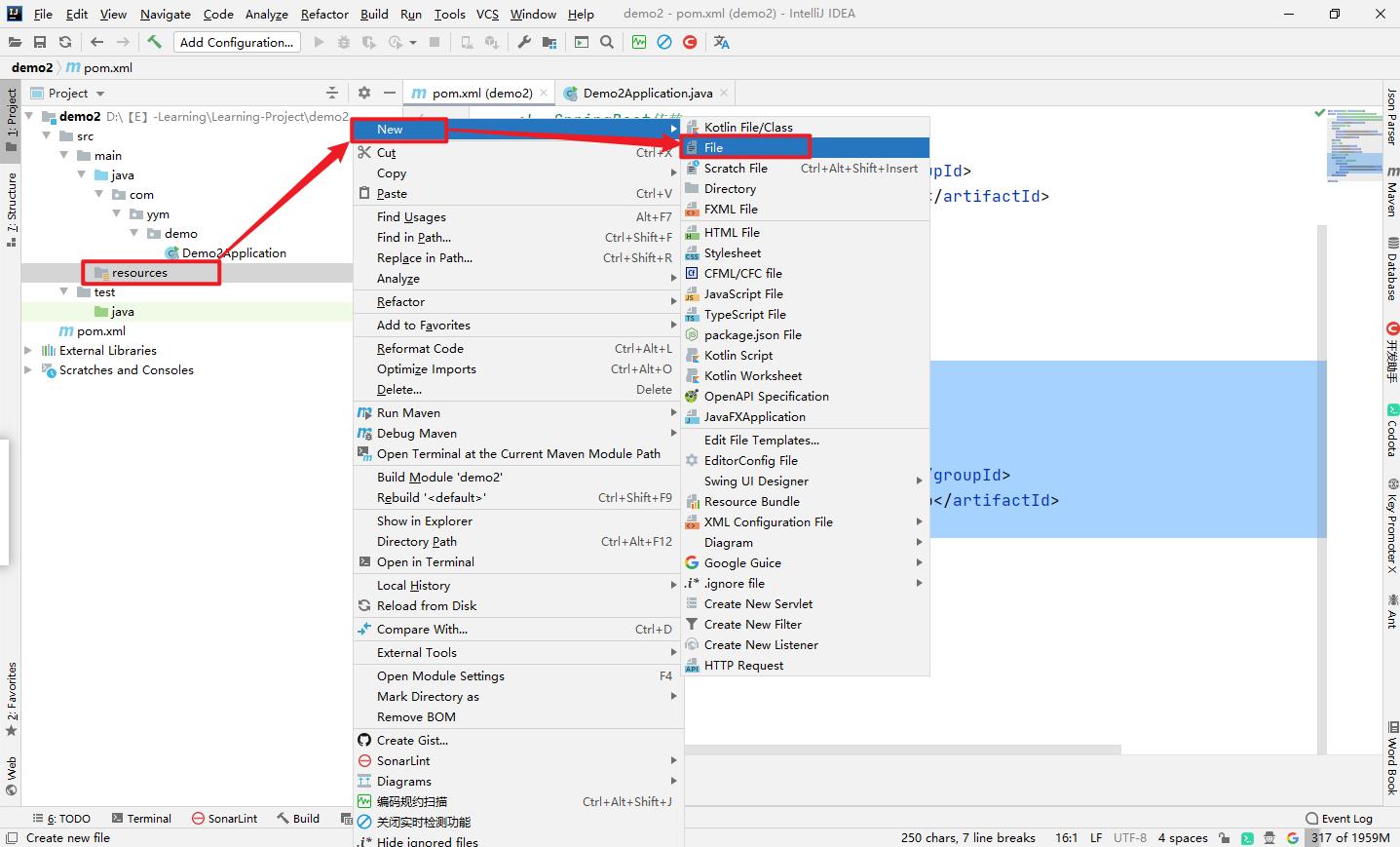Screen dimensions: 1400x847
Task: Collapse the com package node
Action: coord(99,194)
